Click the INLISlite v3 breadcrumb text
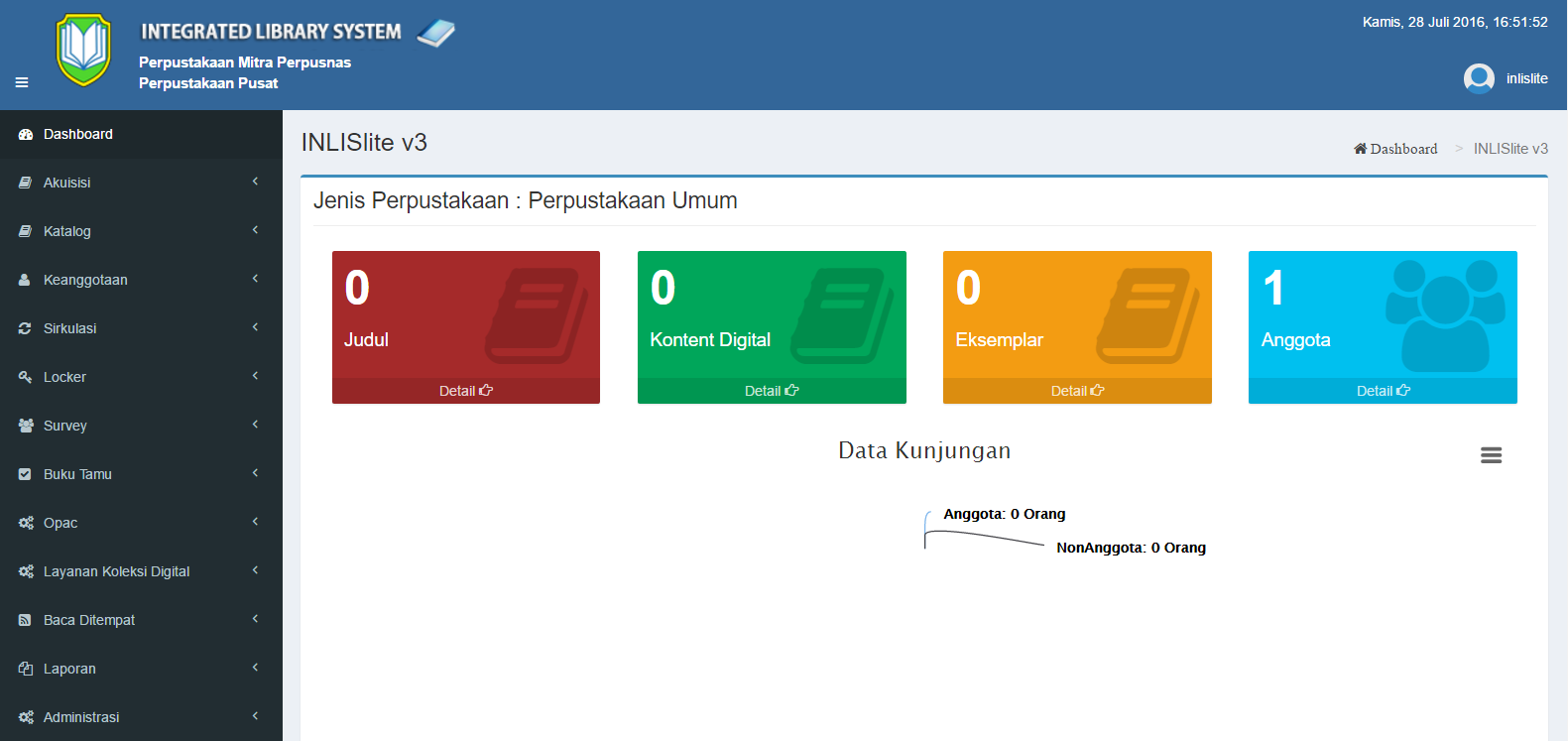This screenshot has width=1568, height=741. (1510, 149)
